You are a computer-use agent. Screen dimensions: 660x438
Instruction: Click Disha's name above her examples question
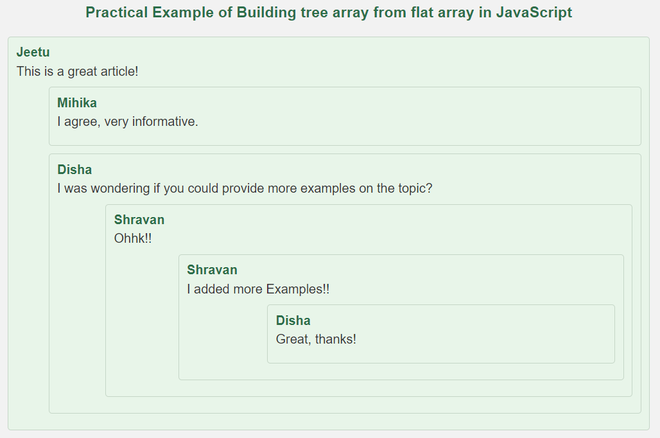coord(75,170)
